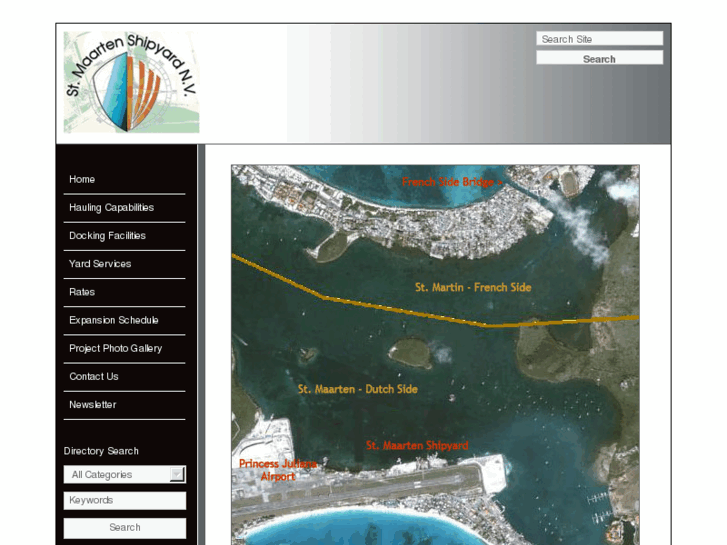
Task: View the Expansion Schedule page
Action: click(114, 320)
